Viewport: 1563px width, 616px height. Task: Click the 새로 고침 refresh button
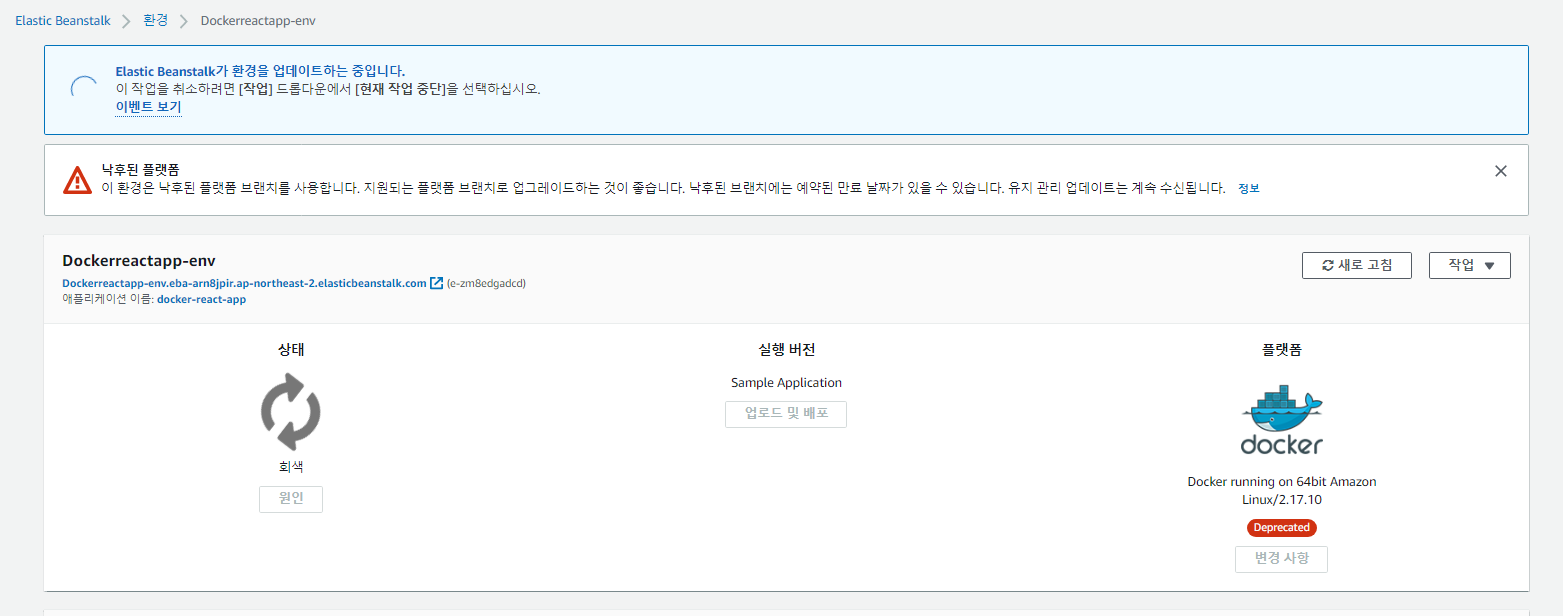click(1356, 265)
